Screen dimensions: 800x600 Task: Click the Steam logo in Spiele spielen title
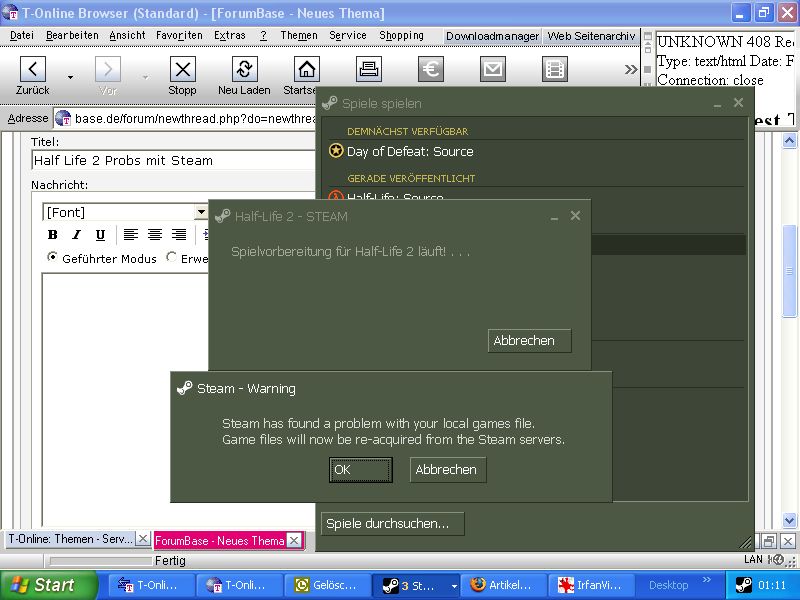click(x=330, y=104)
